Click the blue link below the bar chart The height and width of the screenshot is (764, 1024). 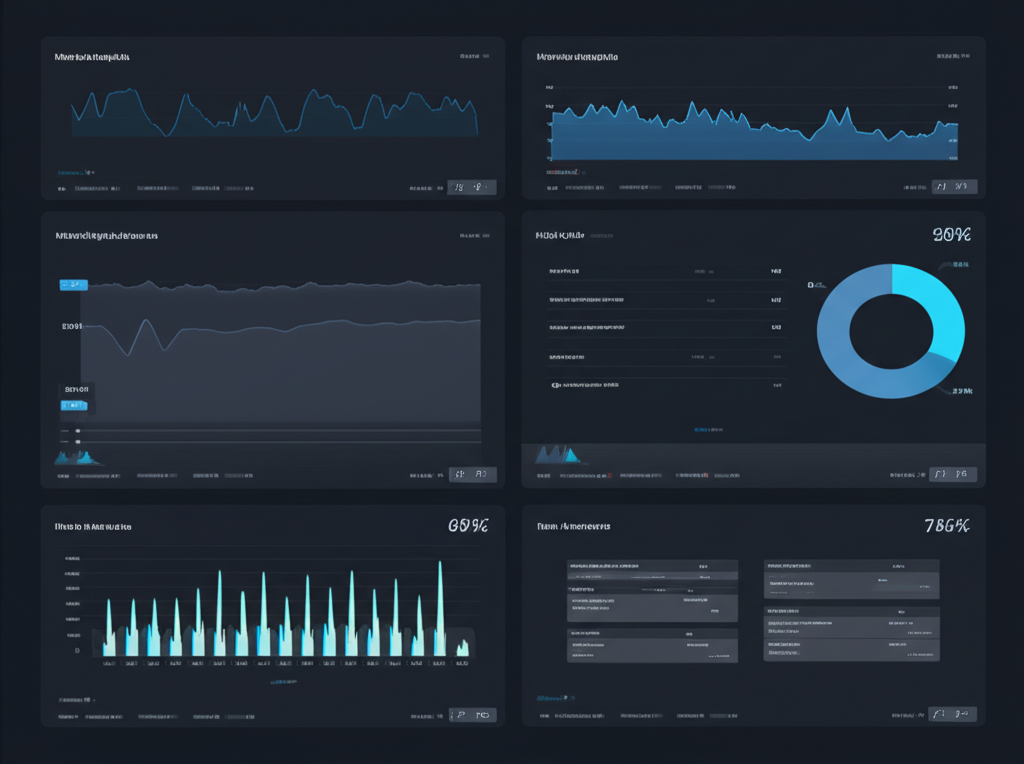click(285, 683)
